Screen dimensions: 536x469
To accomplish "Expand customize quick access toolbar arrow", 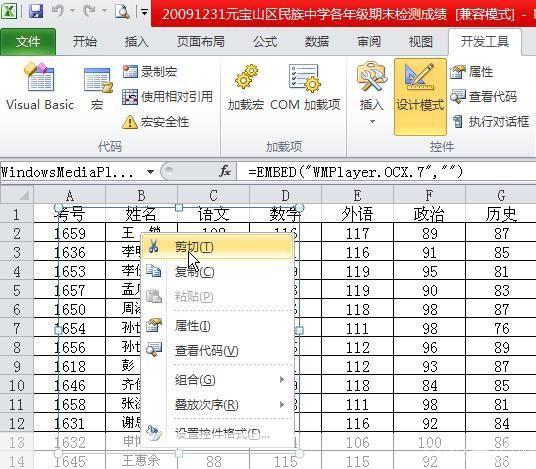I will coord(145,12).
